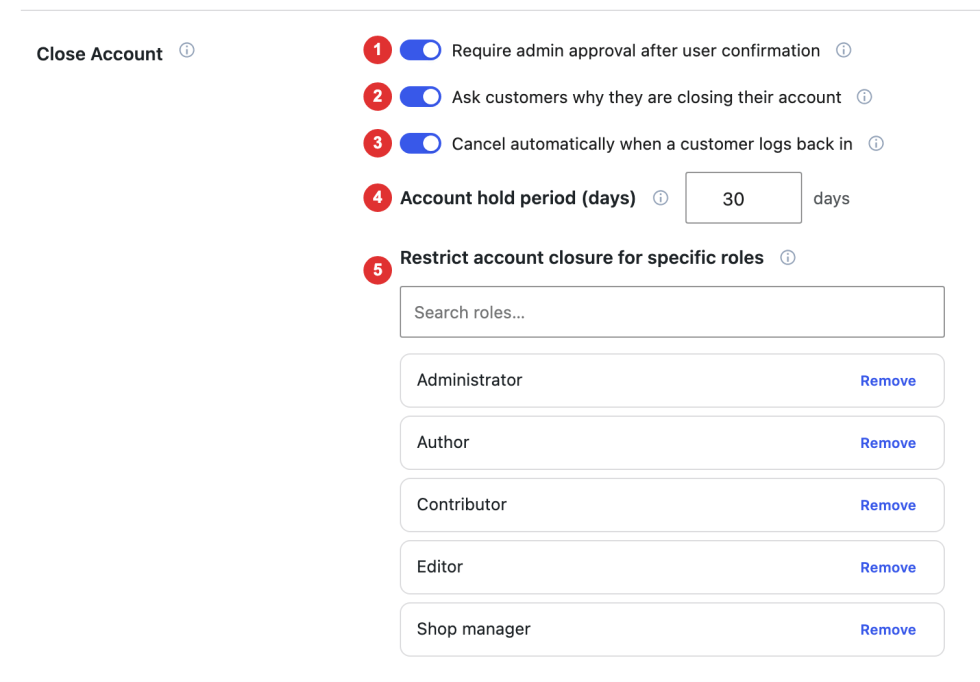Select the Administrator role name
Viewport: 980px width, 682px height.
[469, 380]
